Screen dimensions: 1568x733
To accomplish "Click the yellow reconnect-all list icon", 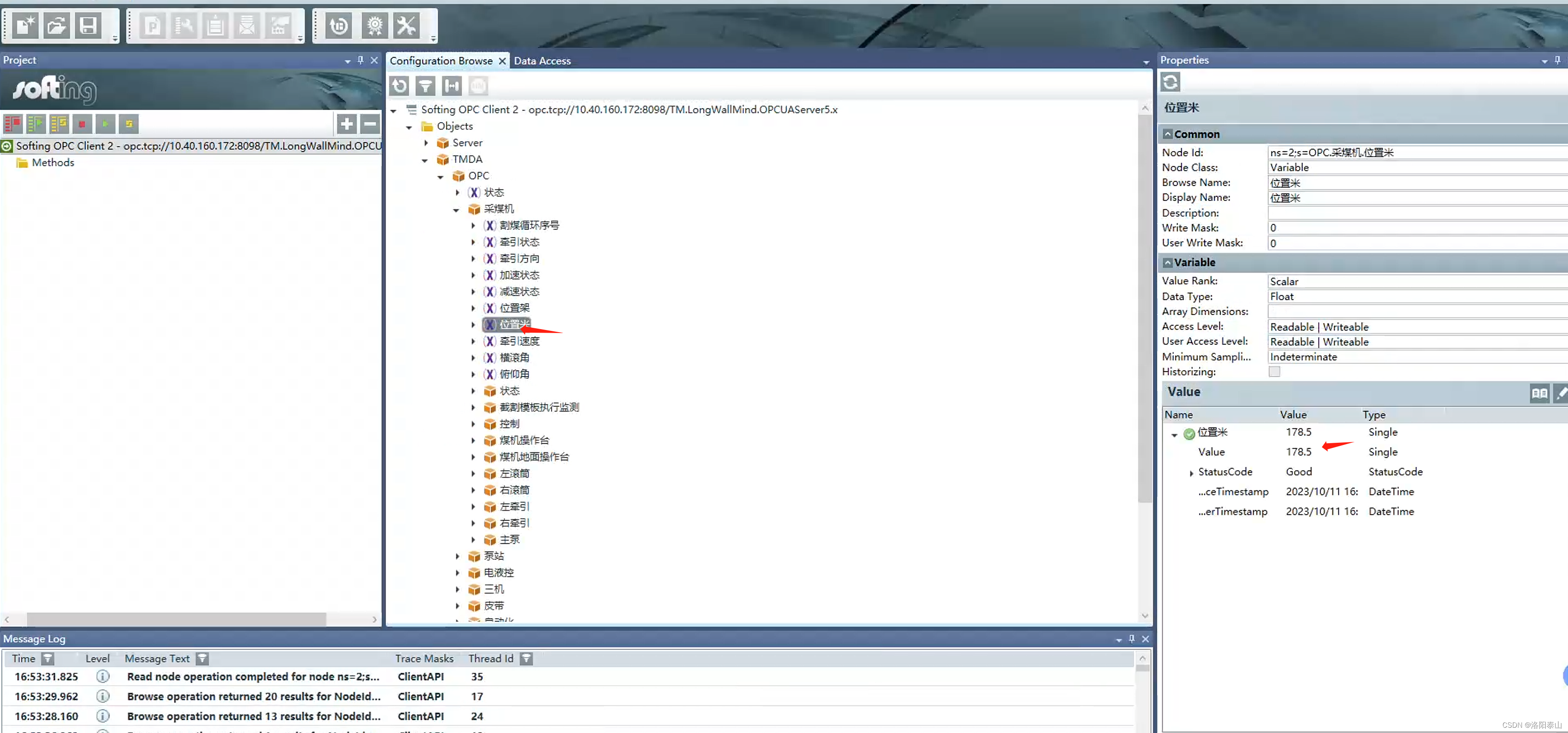I will pos(59,124).
